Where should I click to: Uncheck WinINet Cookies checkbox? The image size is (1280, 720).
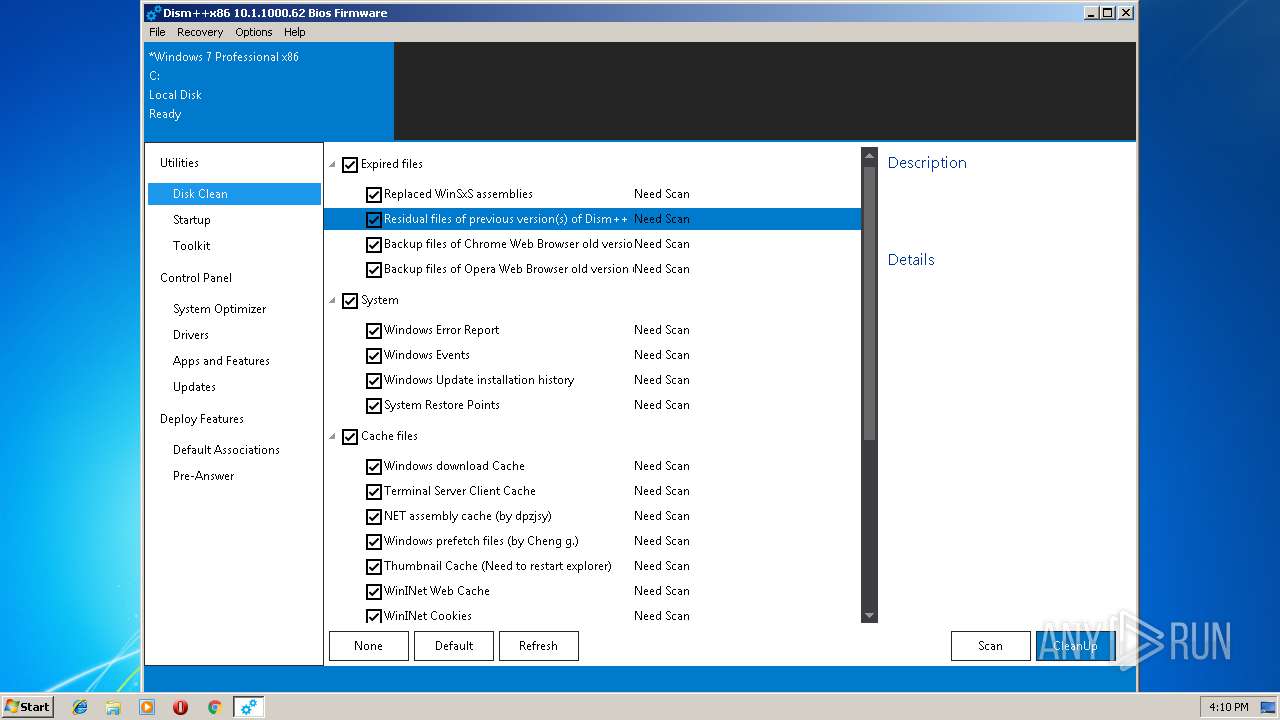(374, 616)
